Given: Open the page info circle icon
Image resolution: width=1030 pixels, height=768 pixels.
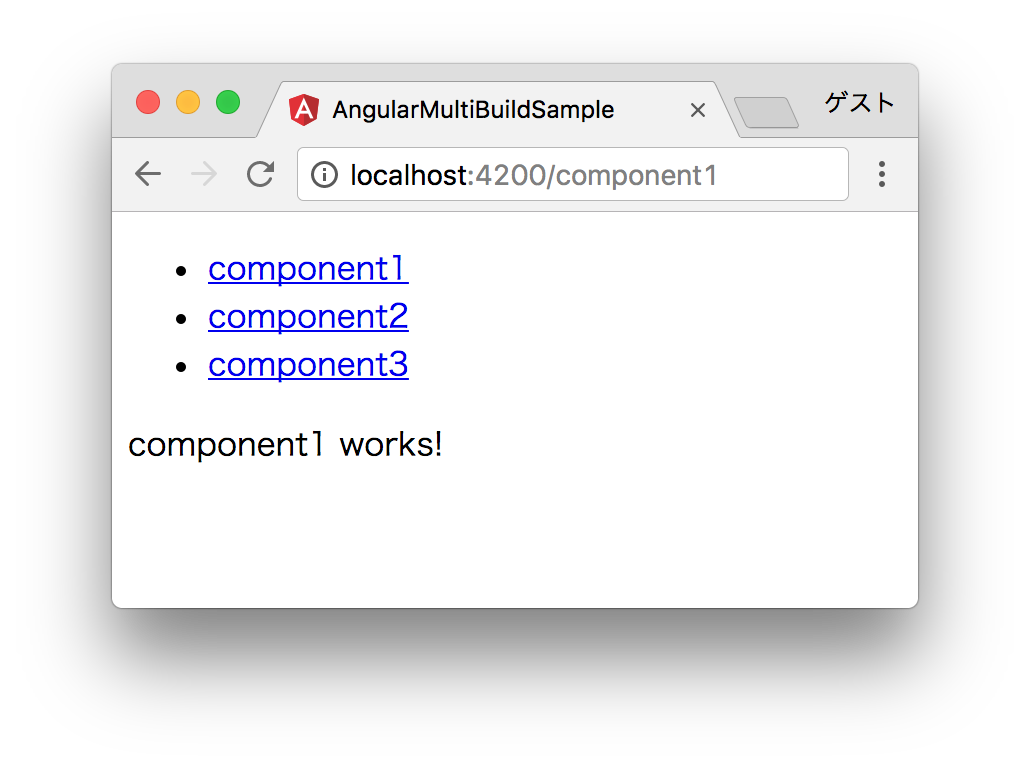Looking at the screenshot, I should coord(324,174).
